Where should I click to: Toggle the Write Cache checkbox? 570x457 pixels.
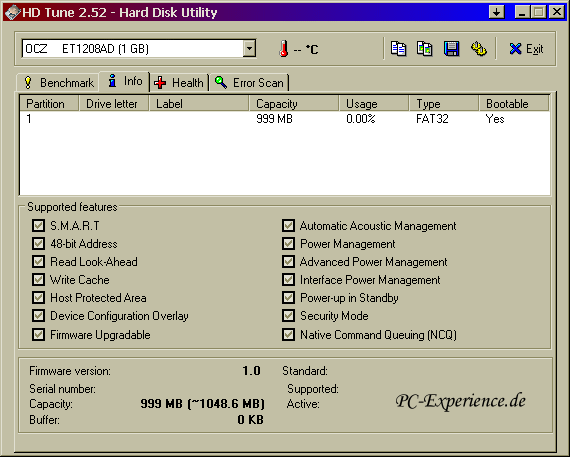click(x=39, y=280)
